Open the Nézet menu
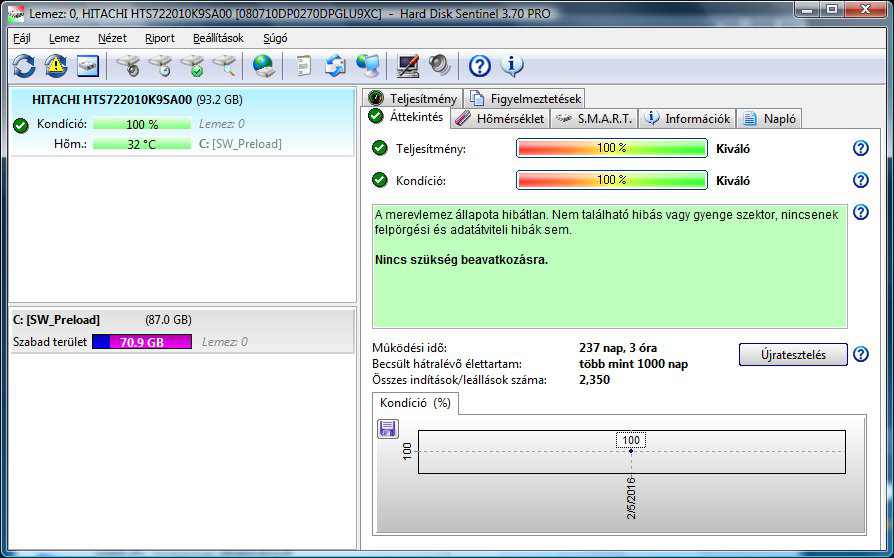Screen dimensions: 894x558 112,38
